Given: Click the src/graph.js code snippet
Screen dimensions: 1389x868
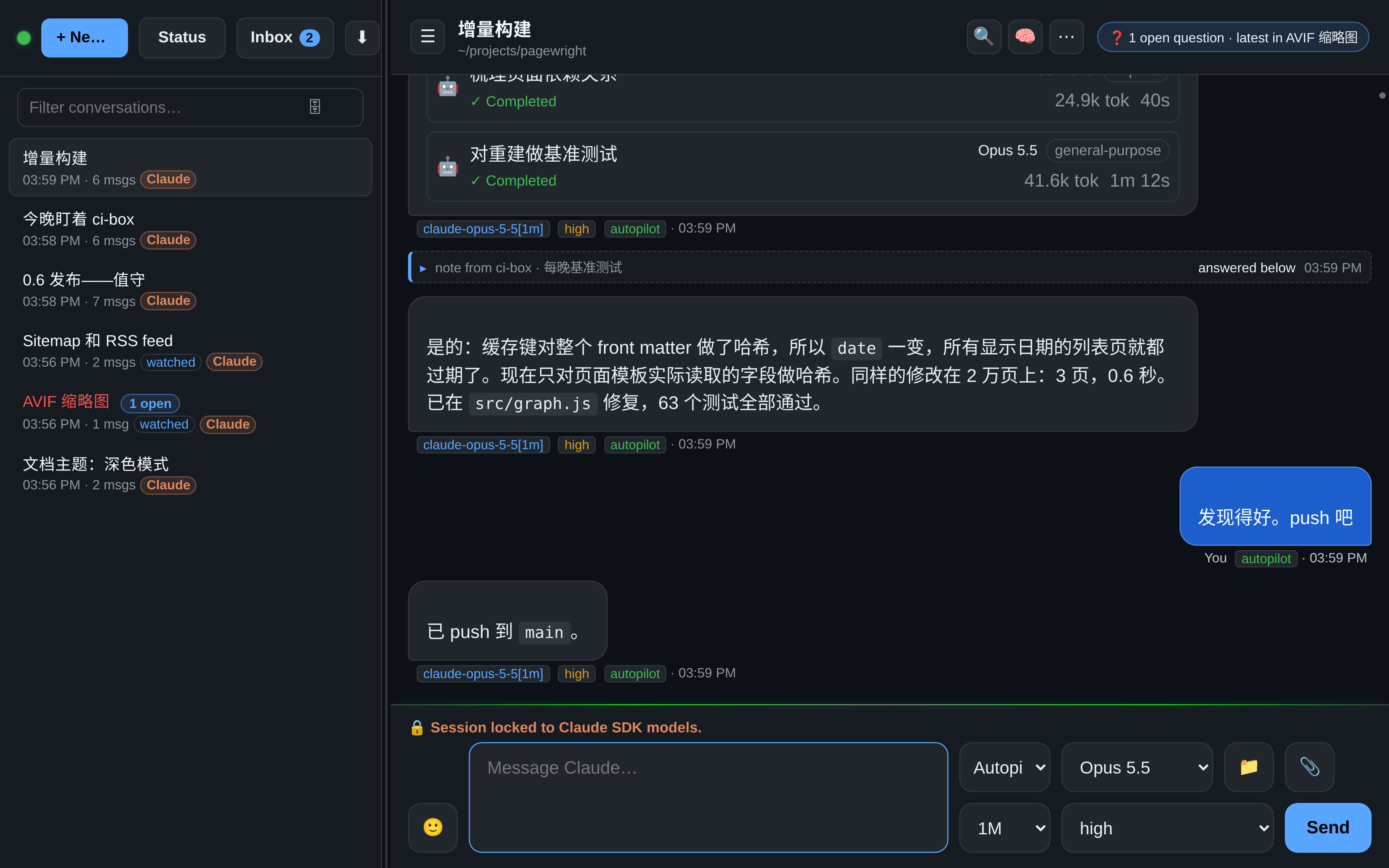Looking at the screenshot, I should point(533,403).
